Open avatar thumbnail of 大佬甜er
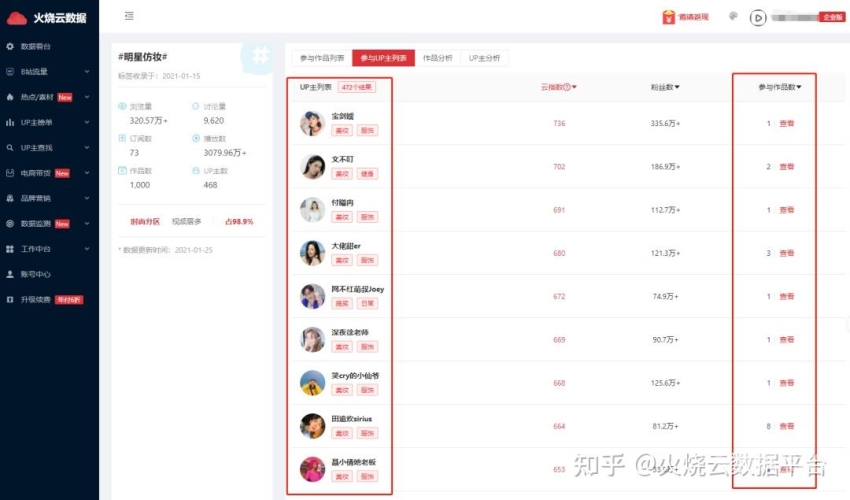This screenshot has height=500, width=850. coord(312,253)
